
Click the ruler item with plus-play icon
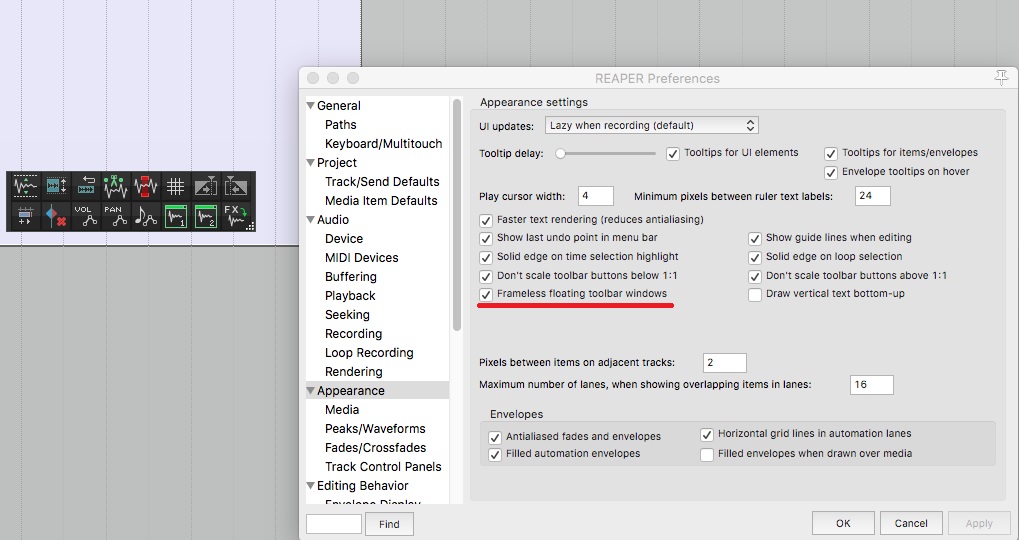(x=26, y=216)
